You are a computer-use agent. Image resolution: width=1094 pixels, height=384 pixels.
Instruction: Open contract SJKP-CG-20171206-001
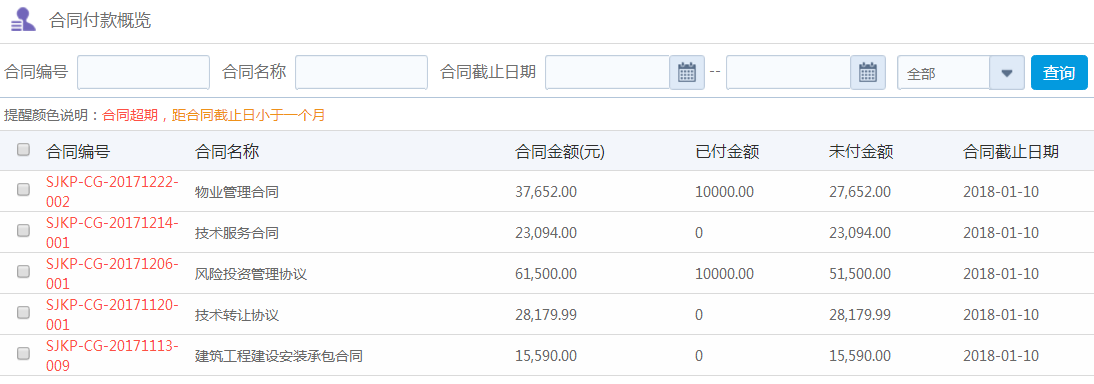pyautogui.click(x=112, y=274)
